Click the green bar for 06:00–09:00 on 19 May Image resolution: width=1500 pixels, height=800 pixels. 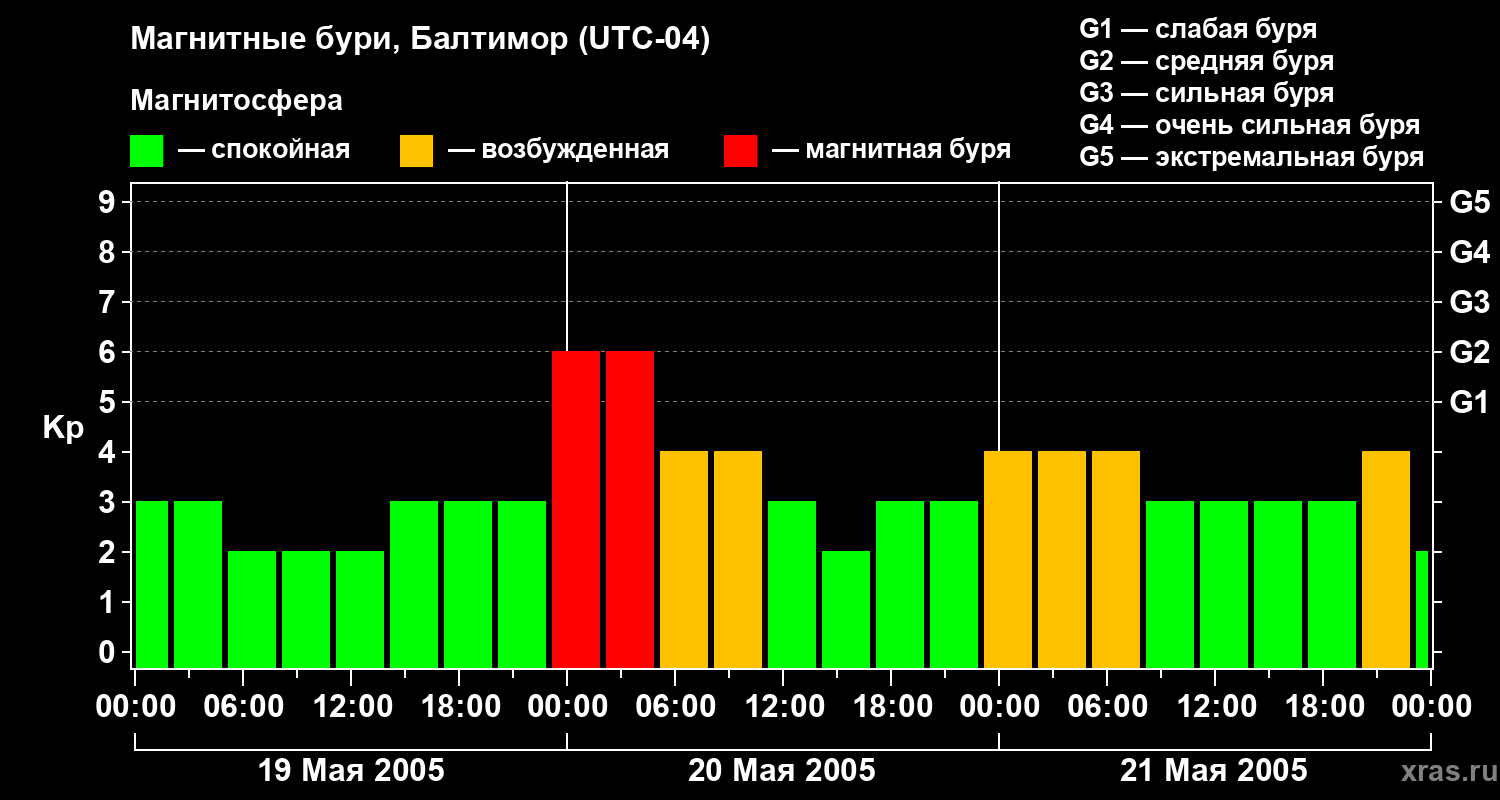252,609
